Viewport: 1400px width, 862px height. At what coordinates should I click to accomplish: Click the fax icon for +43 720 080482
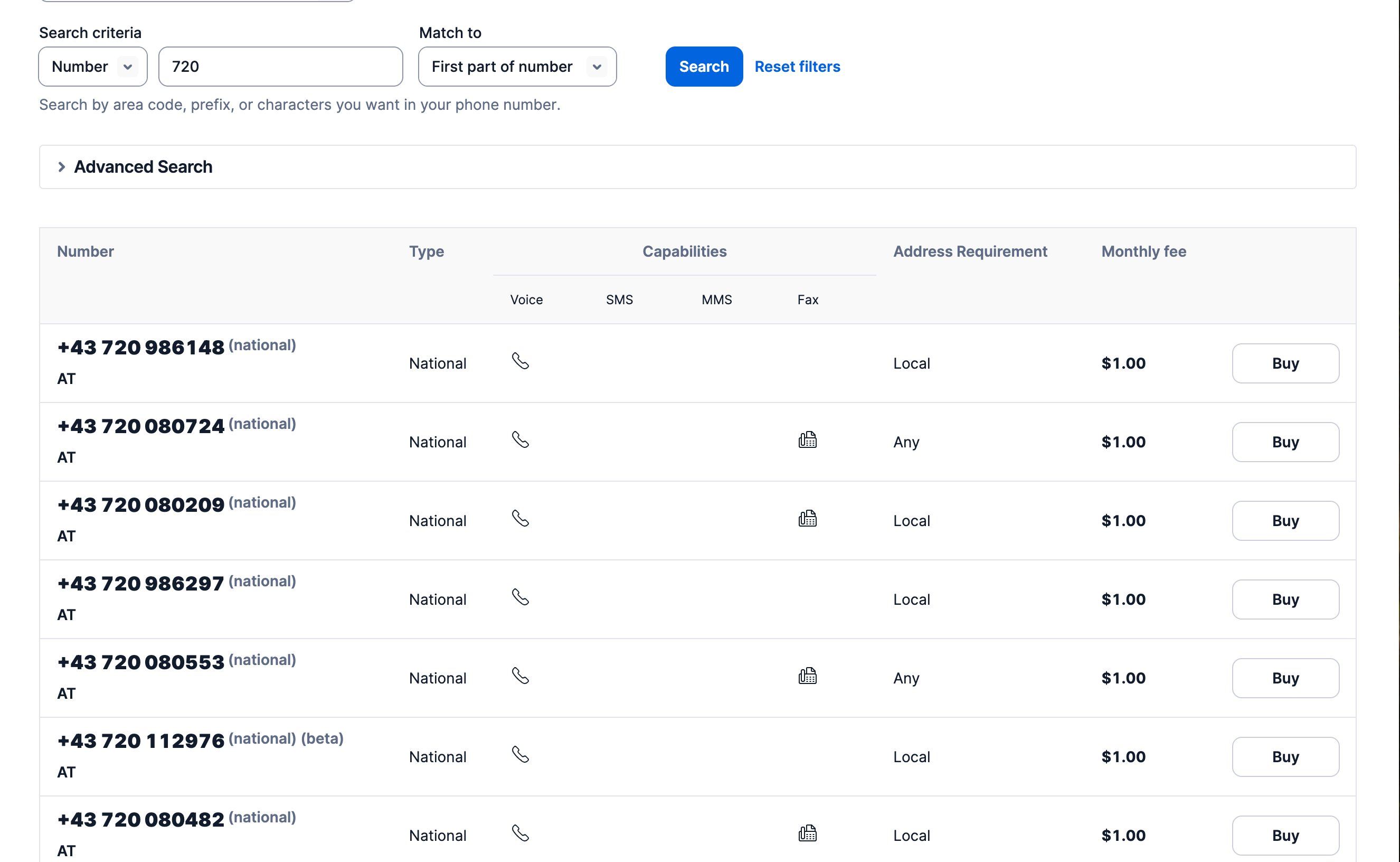coord(807,833)
